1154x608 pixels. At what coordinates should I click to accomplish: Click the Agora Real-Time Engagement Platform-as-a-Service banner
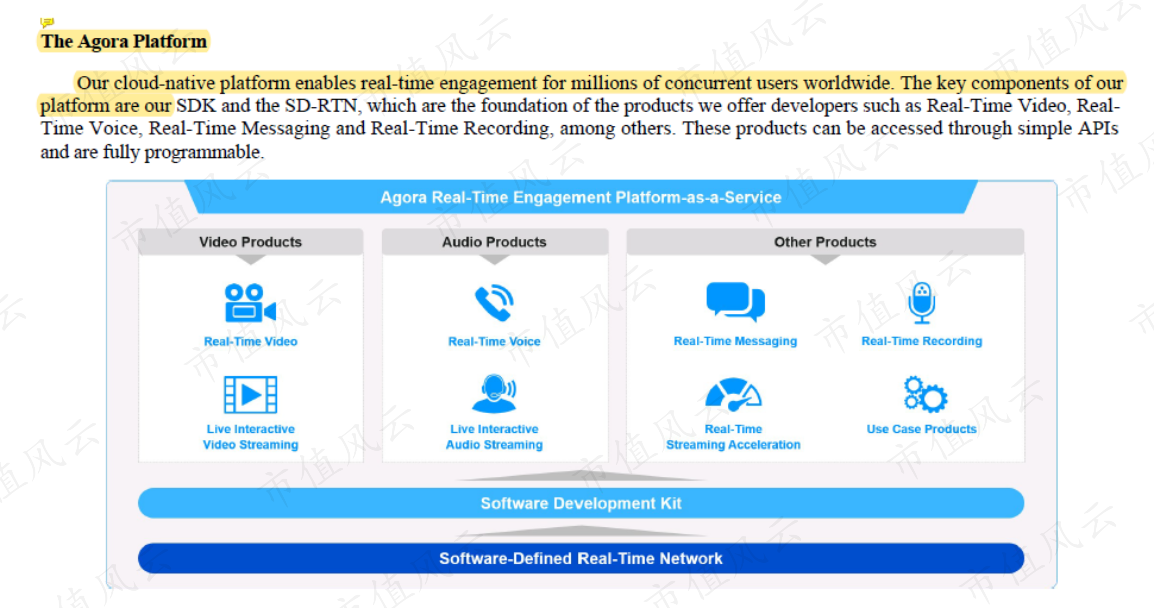(x=581, y=197)
